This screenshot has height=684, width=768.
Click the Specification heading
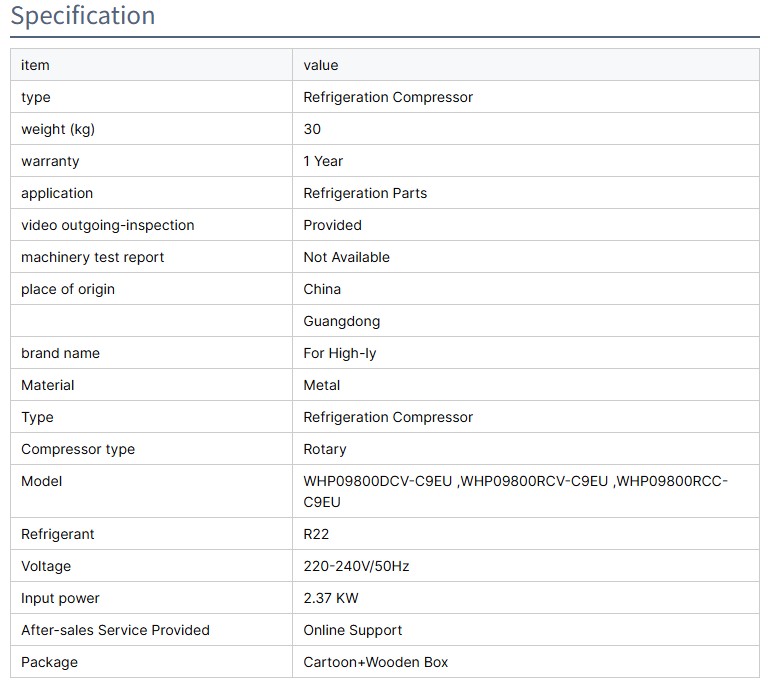pyautogui.click(x=83, y=16)
